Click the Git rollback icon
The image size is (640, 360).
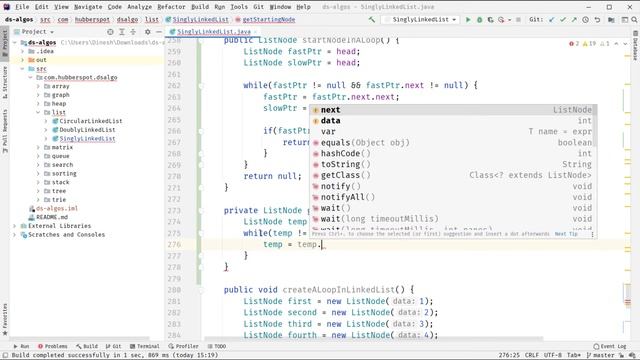tap(597, 20)
